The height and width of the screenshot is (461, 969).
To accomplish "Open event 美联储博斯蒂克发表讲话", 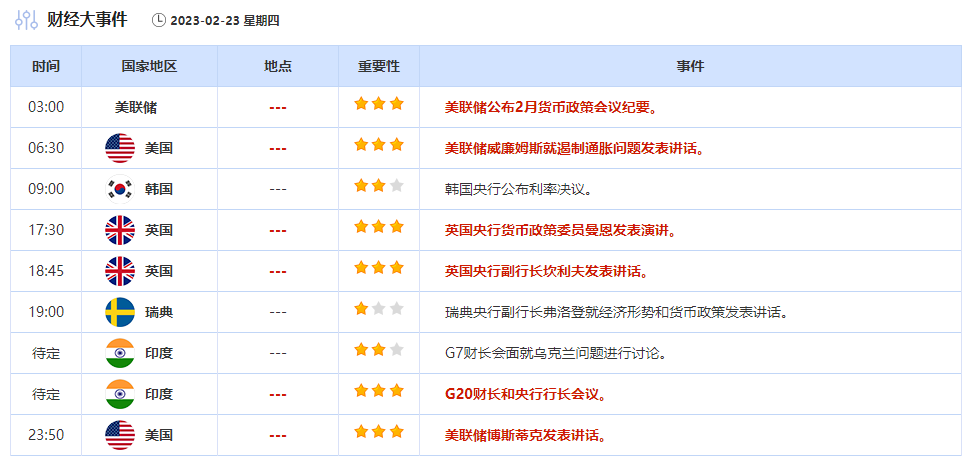I will [x=525, y=435].
